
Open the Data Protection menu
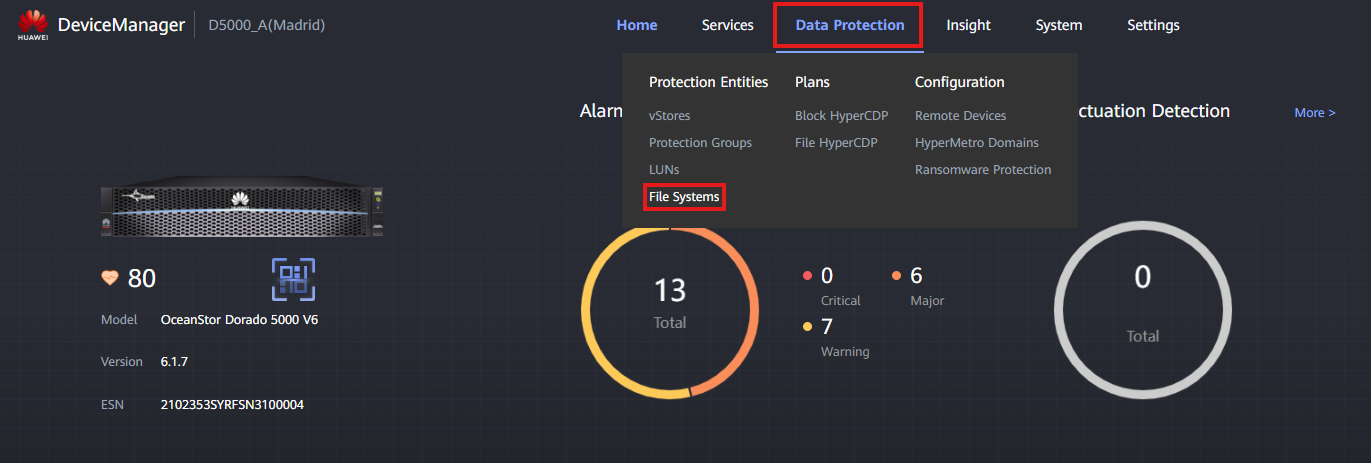point(849,25)
